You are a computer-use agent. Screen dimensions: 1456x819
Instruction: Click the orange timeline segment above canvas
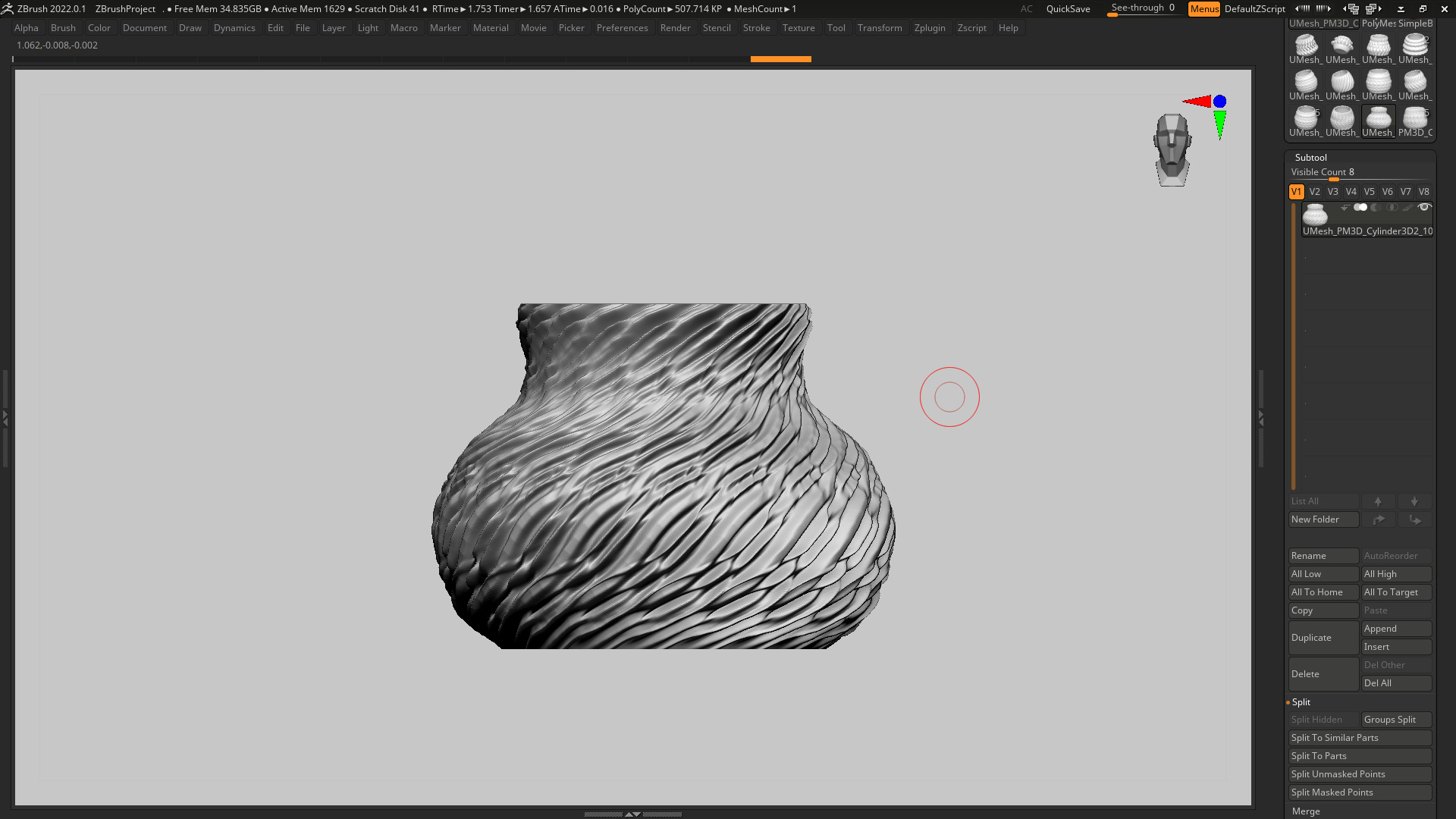tap(780, 59)
